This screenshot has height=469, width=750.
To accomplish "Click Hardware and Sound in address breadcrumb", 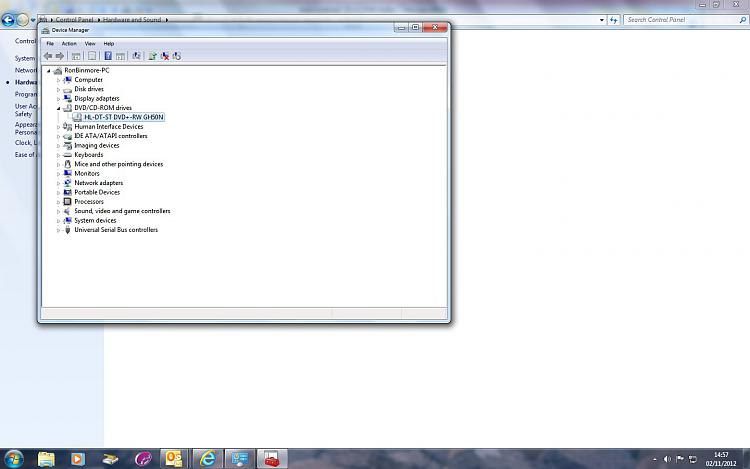I will point(132,20).
